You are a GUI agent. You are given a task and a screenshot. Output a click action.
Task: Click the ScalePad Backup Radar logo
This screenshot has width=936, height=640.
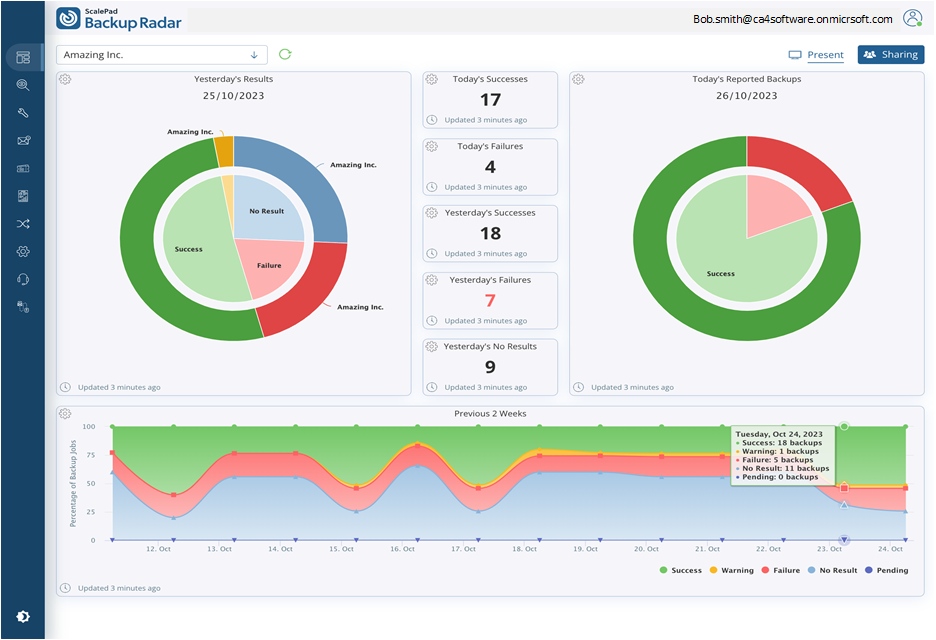(119, 19)
